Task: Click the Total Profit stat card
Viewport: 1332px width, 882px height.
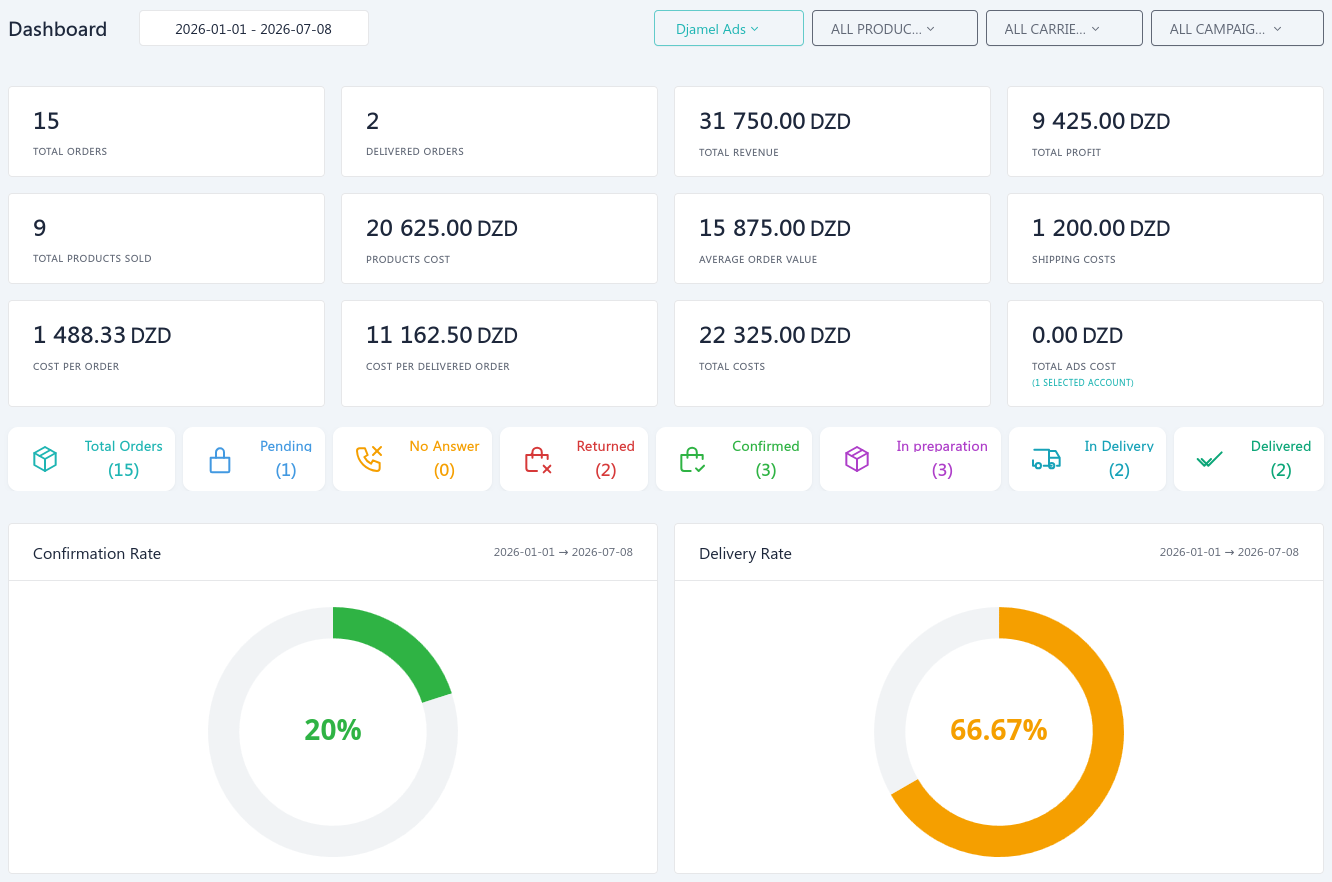Action: coord(1165,131)
